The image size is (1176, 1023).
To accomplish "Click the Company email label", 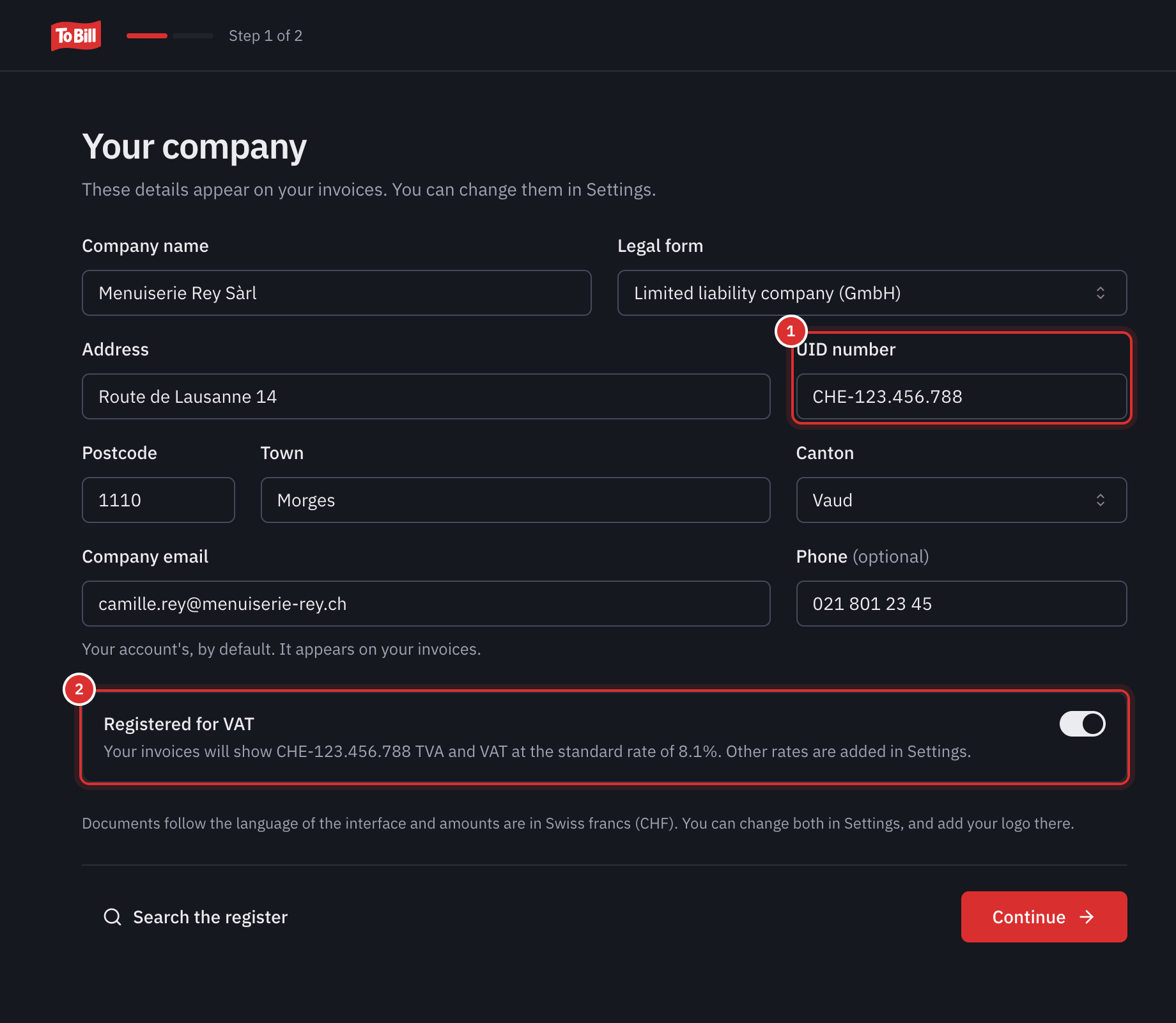I will pos(145,556).
